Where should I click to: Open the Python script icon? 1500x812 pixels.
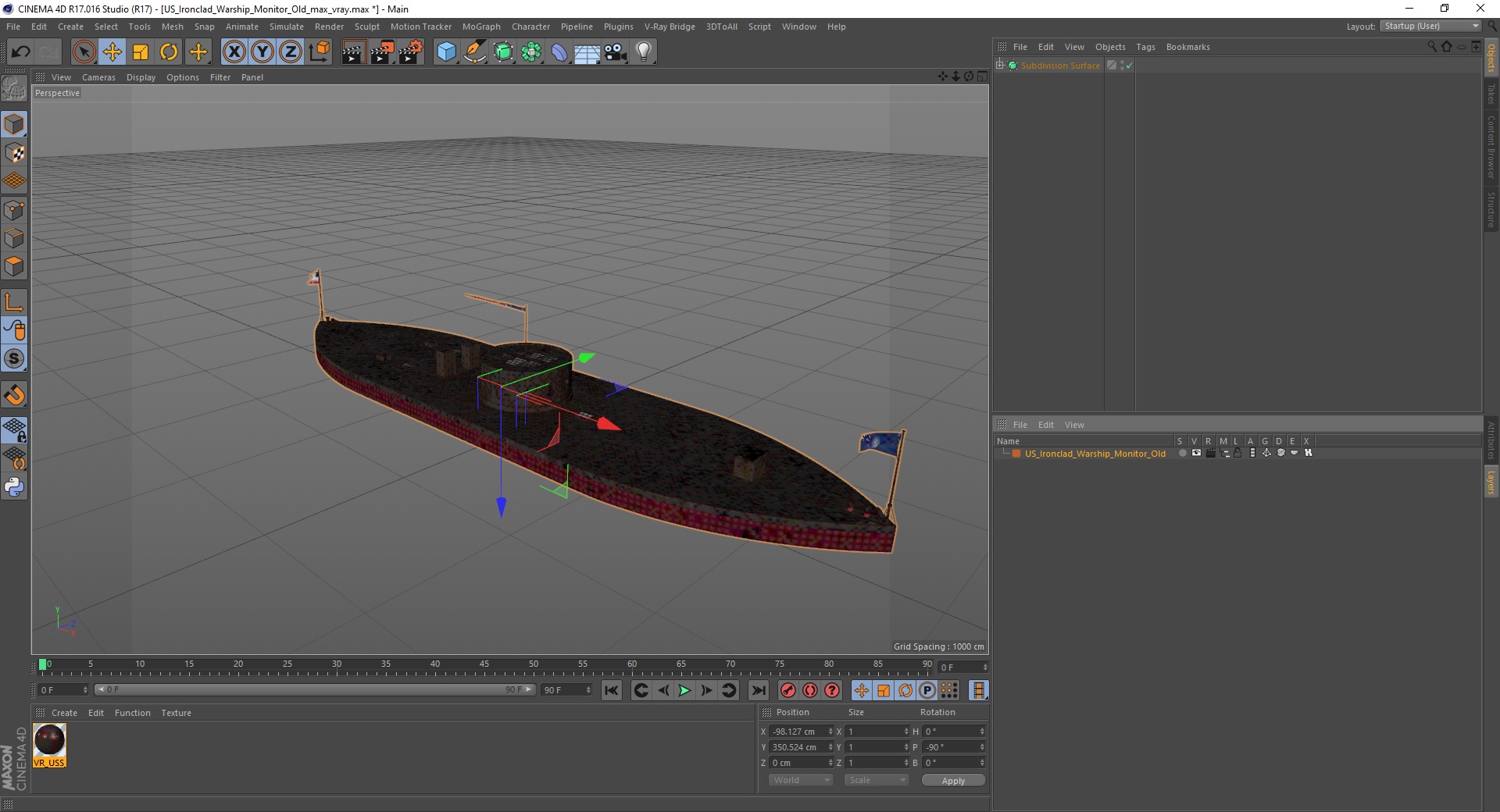tap(14, 487)
